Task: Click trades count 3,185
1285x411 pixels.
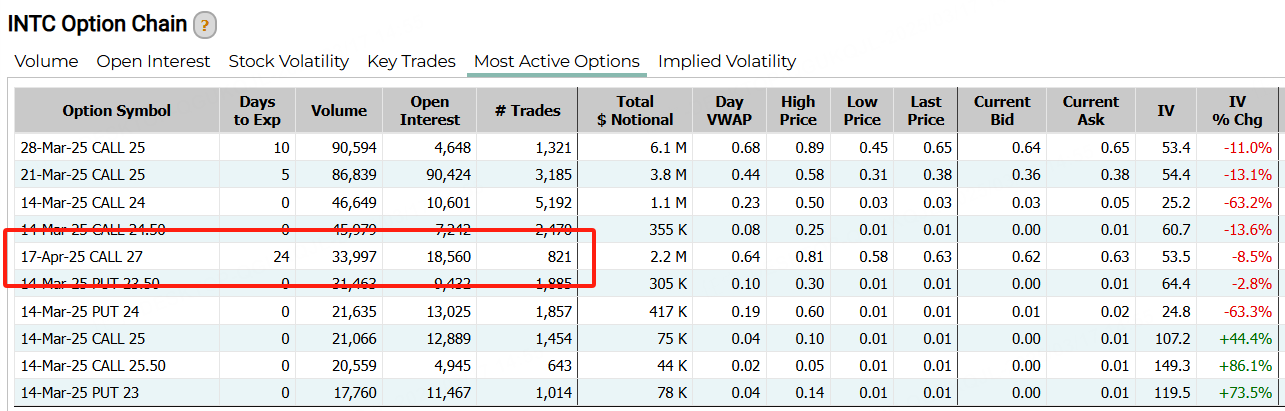Action: click(553, 175)
